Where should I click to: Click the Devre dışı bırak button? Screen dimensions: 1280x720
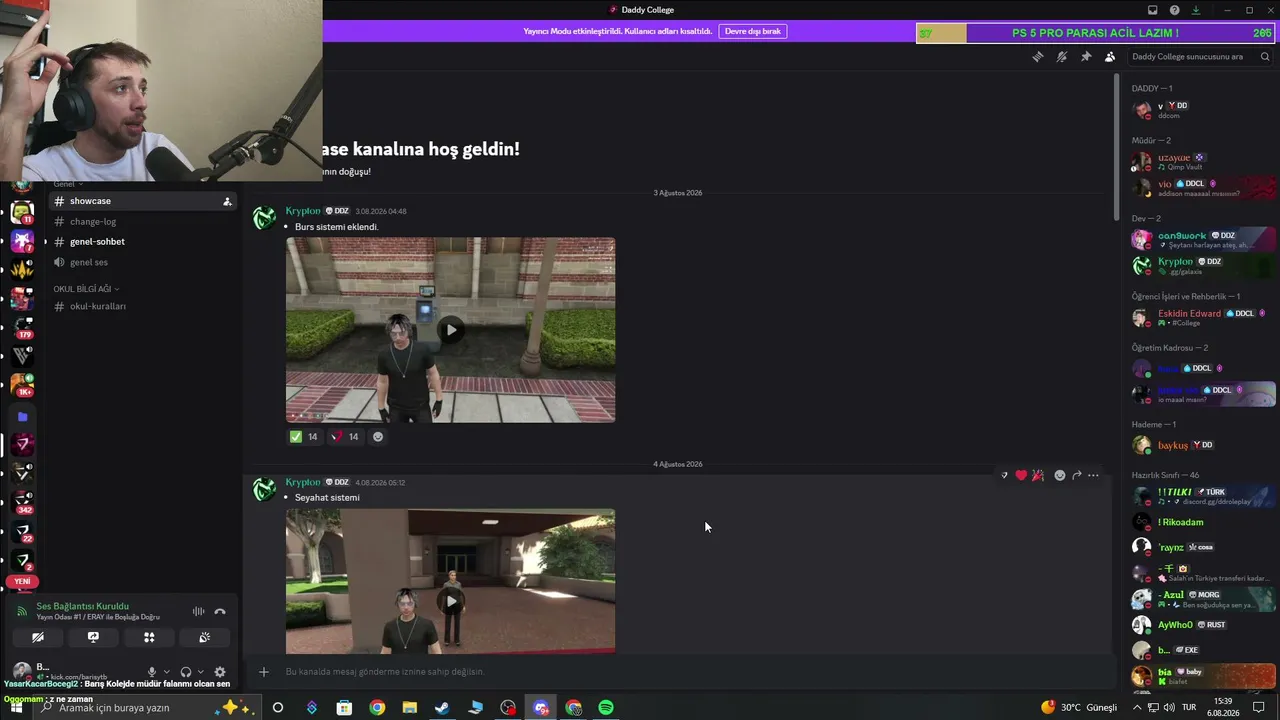click(x=753, y=31)
